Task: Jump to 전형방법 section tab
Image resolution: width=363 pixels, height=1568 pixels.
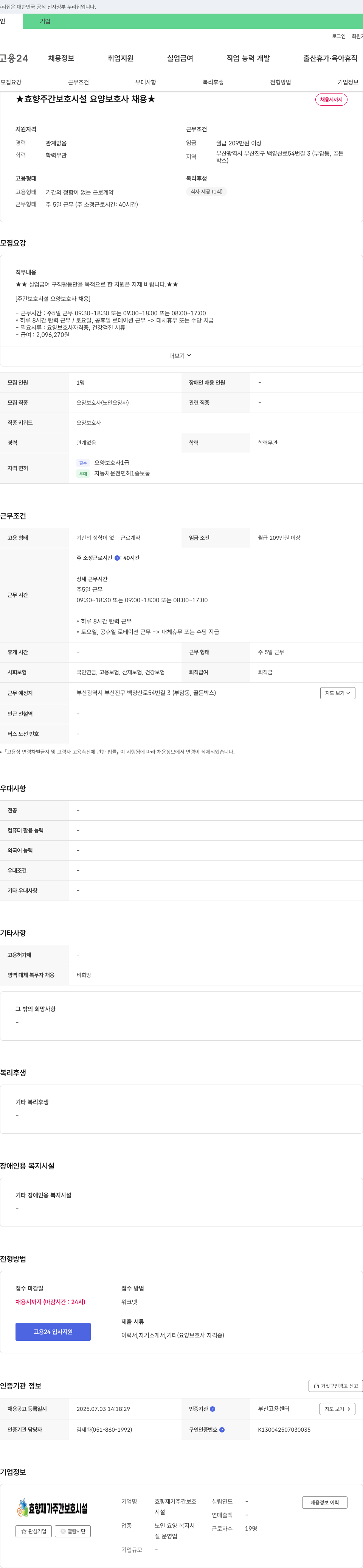Action: (281, 82)
